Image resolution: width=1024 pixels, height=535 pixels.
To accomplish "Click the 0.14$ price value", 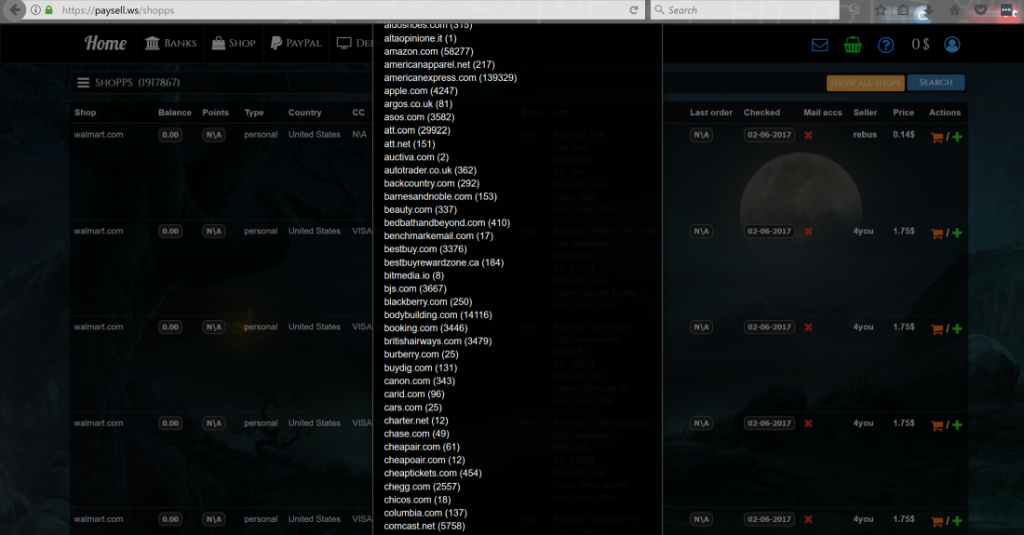I will (x=904, y=135).
